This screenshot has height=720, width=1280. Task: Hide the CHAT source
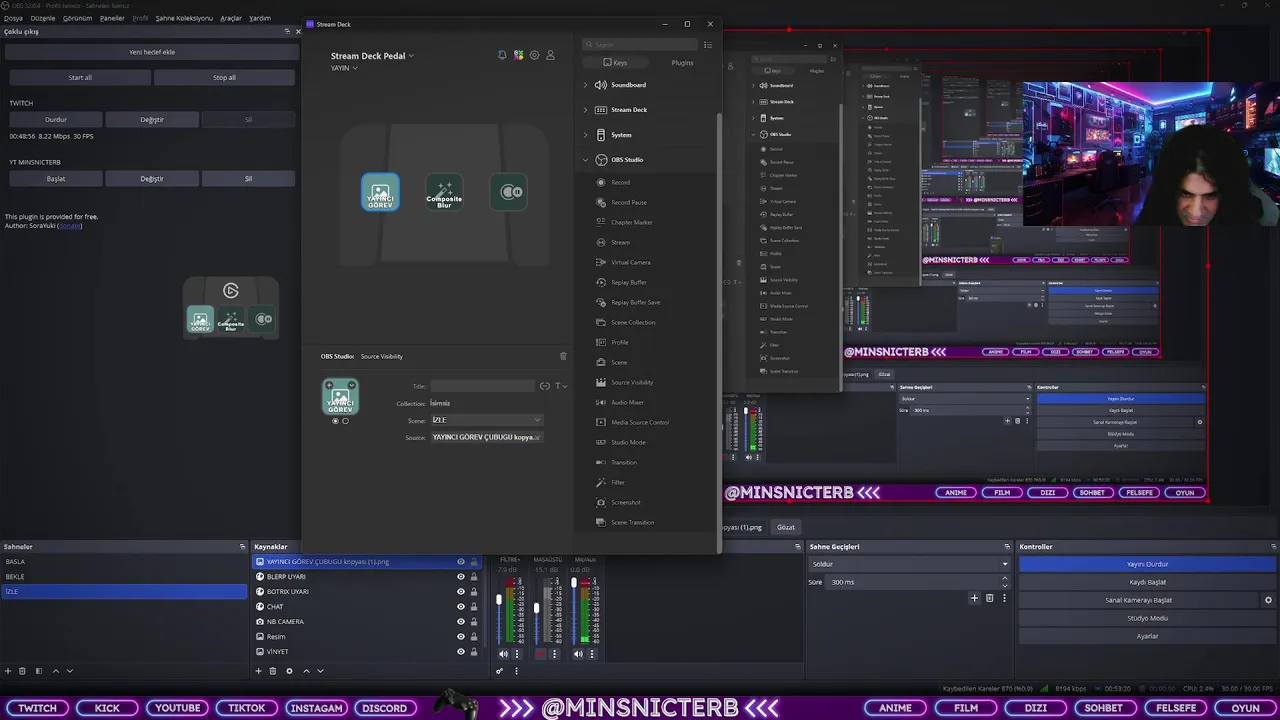click(461, 607)
